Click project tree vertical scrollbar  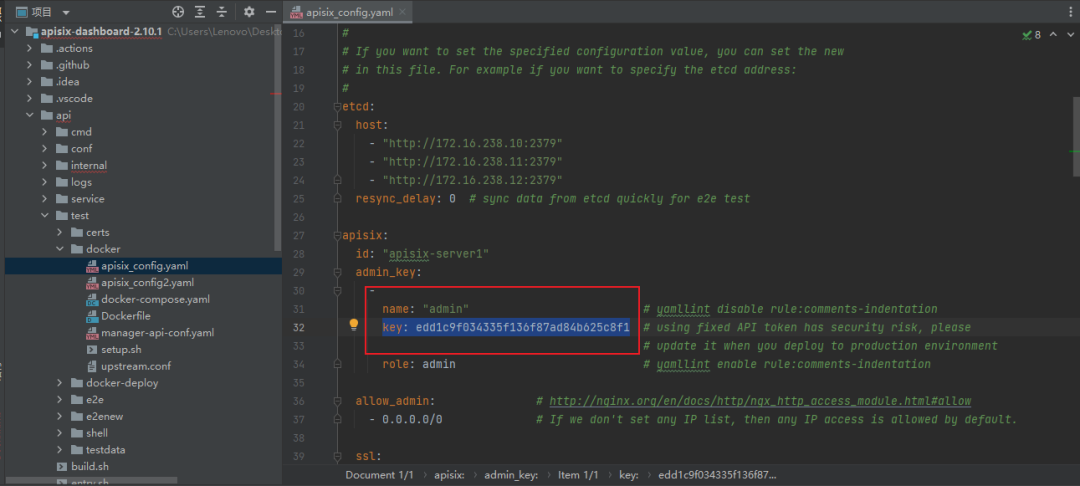pos(278,138)
